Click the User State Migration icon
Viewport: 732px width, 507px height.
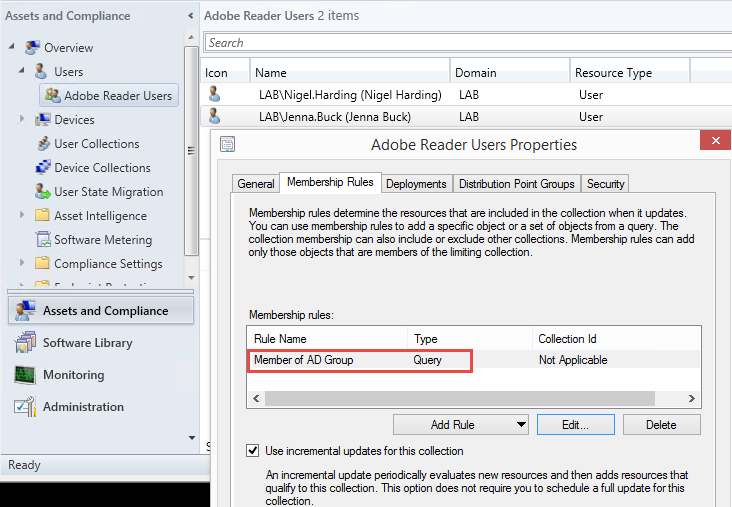point(42,191)
